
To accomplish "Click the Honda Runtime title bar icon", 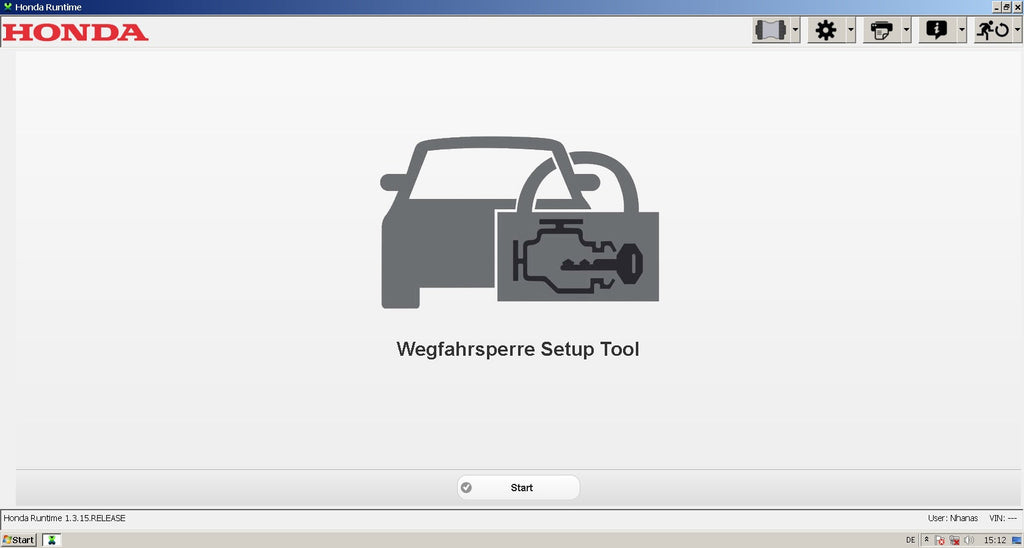I will pyautogui.click(x=8, y=7).
